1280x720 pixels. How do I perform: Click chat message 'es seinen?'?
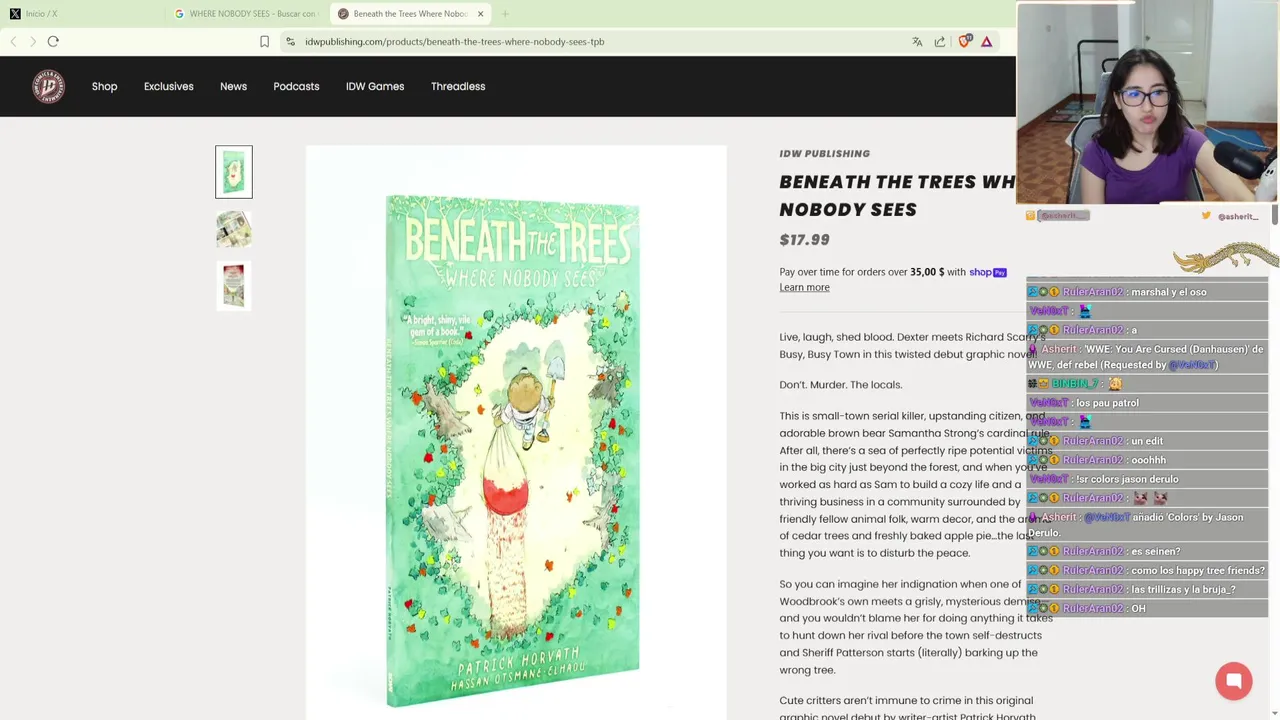(1155, 552)
